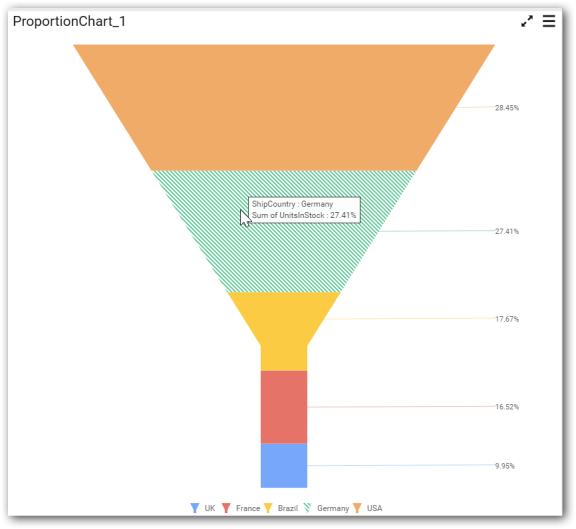The width and height of the screenshot is (576, 529).
Task: Select the red France funnel segment
Action: [x=284, y=407]
